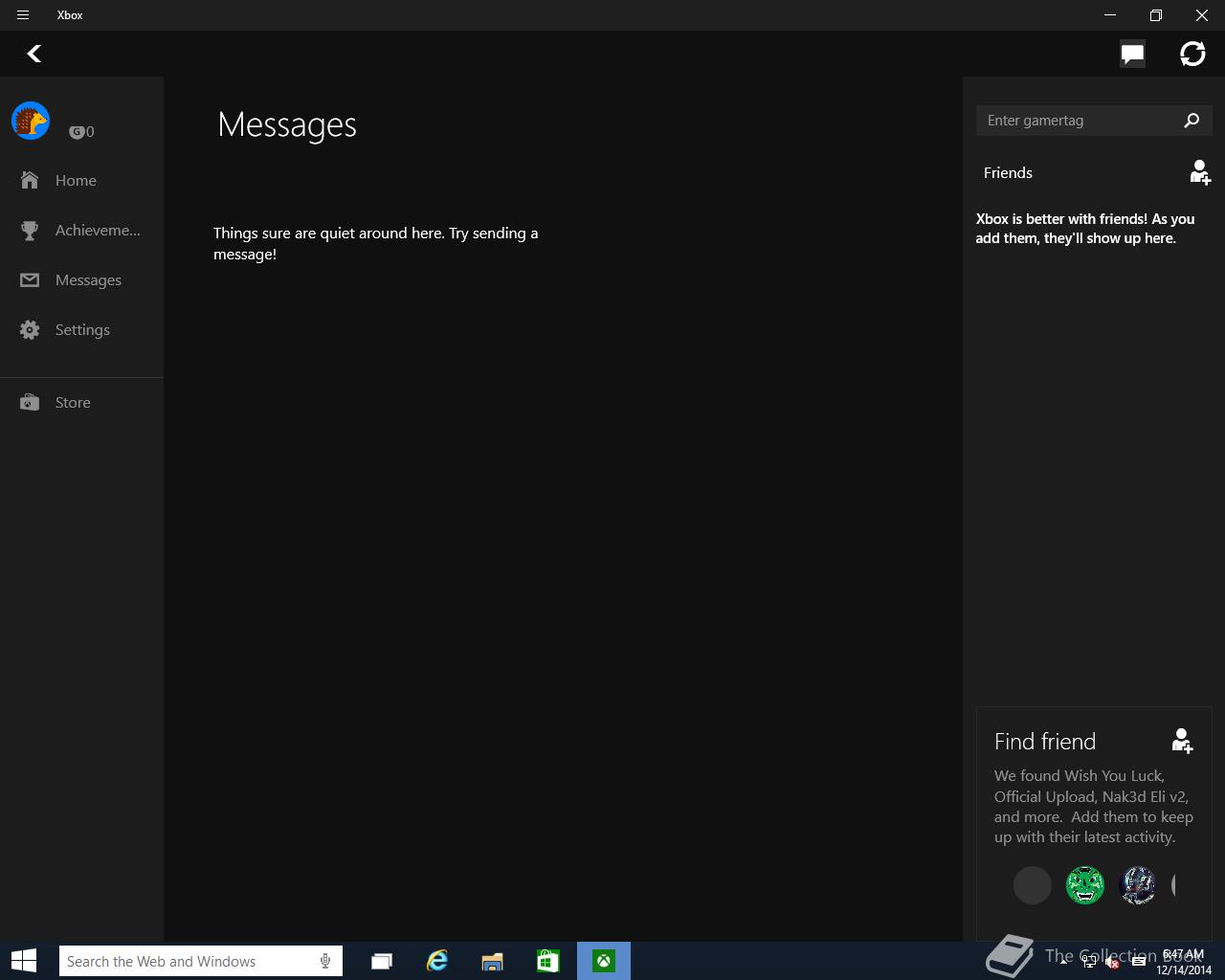Click the Friends section header

click(1008, 172)
